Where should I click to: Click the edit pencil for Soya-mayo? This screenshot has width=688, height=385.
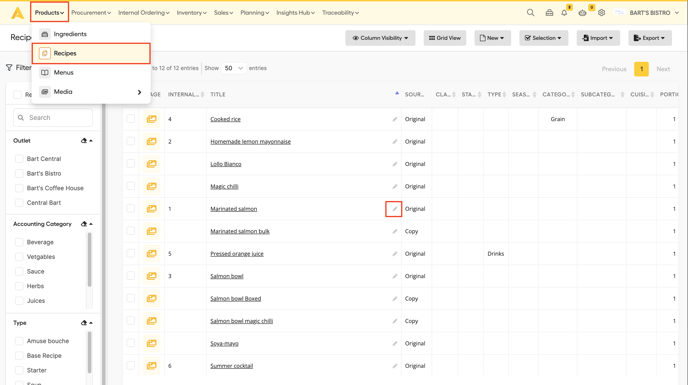click(394, 343)
